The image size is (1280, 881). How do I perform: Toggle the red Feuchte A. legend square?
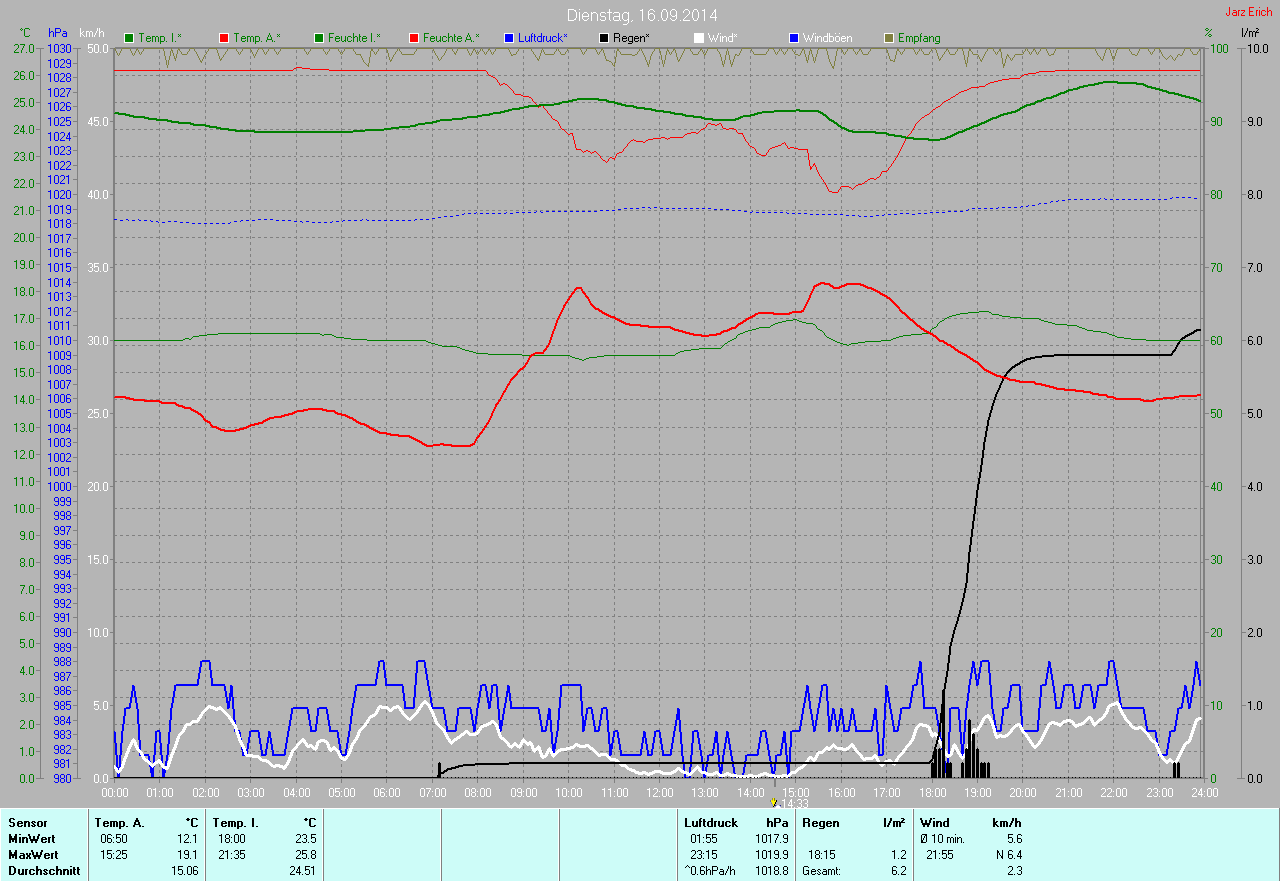[x=414, y=38]
